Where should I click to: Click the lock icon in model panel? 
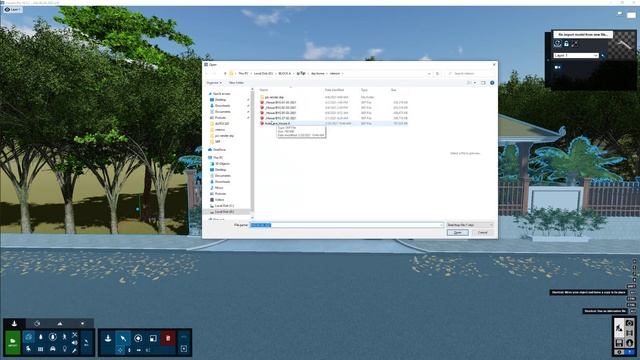click(566, 44)
